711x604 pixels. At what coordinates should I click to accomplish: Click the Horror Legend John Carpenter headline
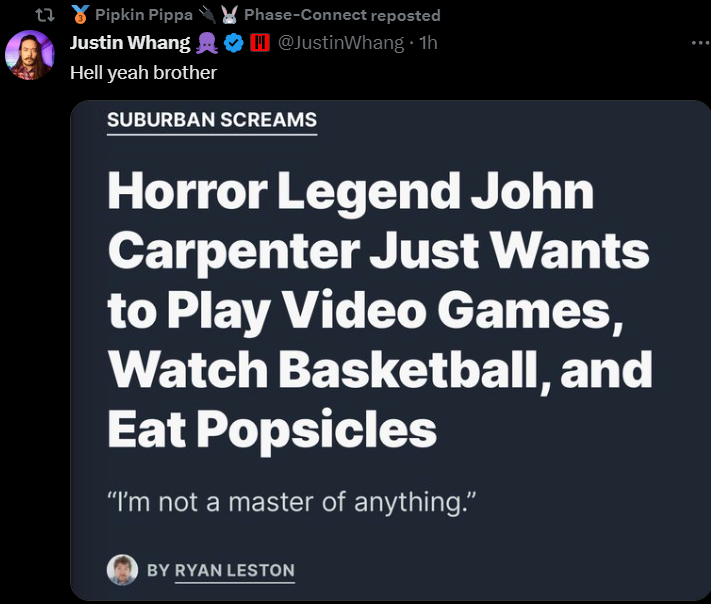(x=380, y=310)
